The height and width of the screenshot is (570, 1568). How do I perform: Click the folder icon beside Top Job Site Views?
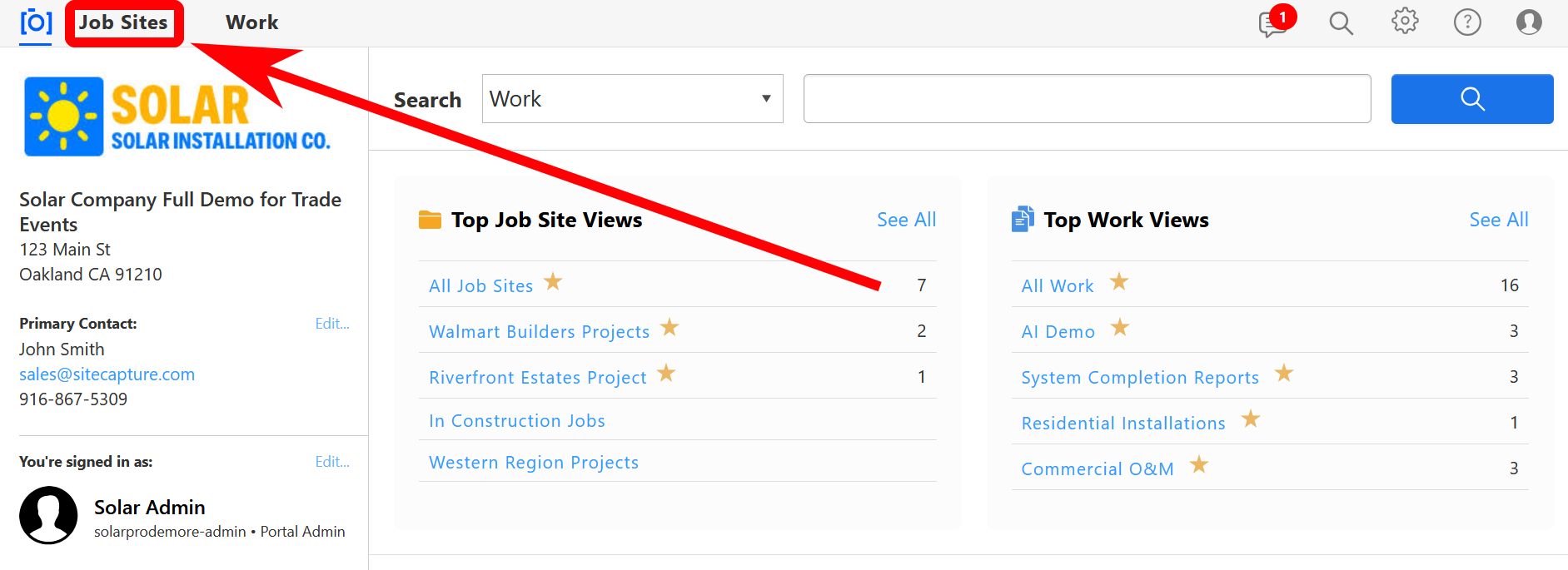[x=430, y=220]
